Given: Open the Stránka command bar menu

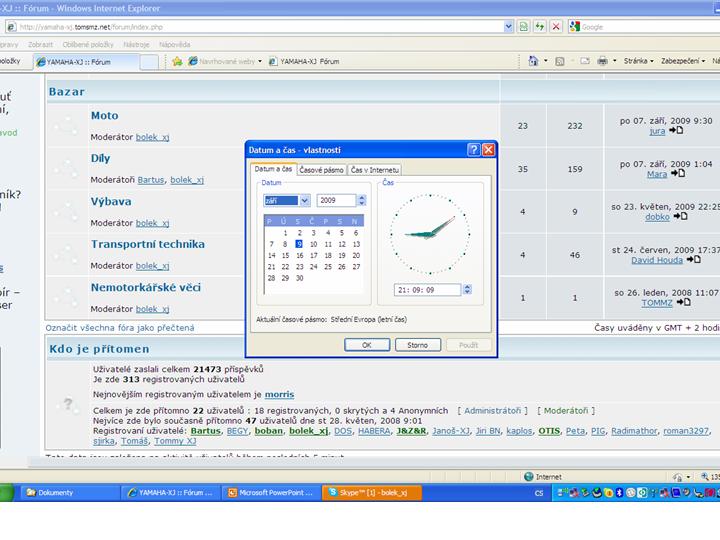Looking at the screenshot, I should point(637,61).
